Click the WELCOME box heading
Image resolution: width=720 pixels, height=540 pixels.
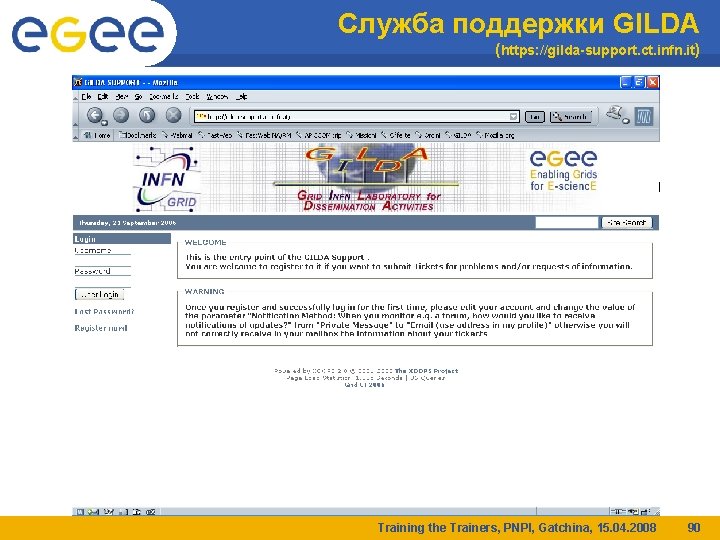point(205,242)
